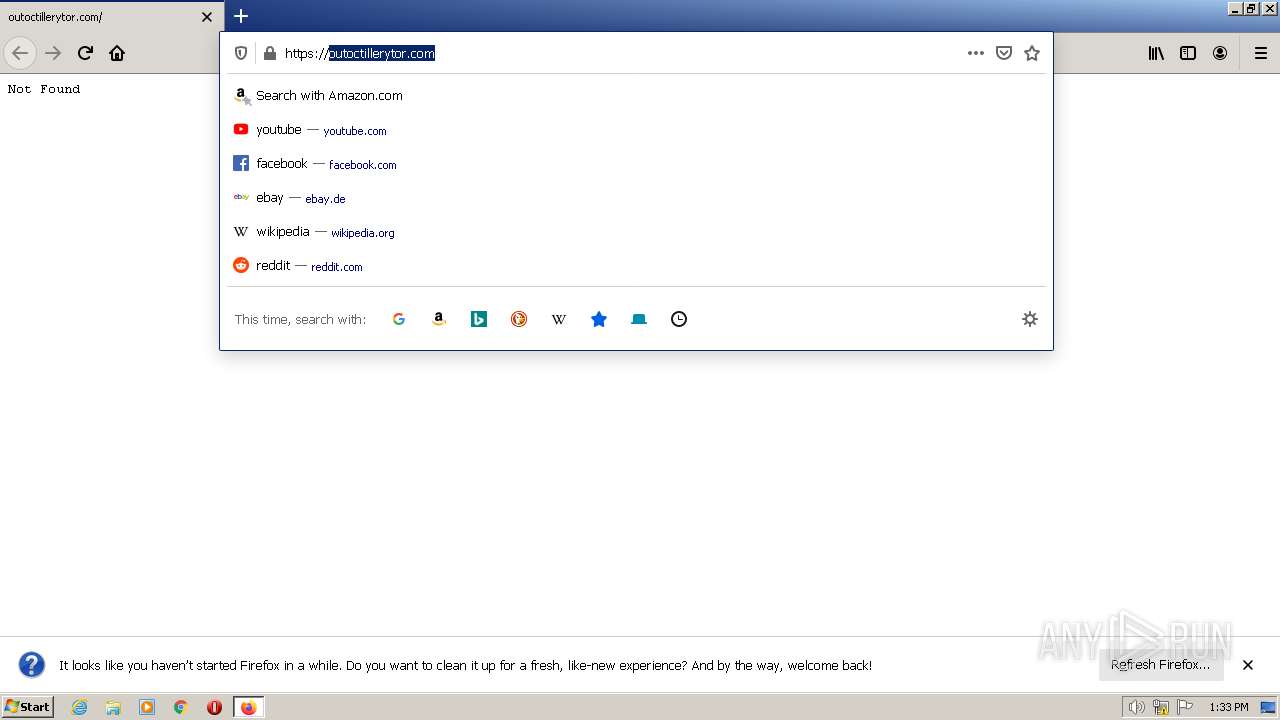Open the Windows Start menu
1280x720 pixels.
coord(28,707)
